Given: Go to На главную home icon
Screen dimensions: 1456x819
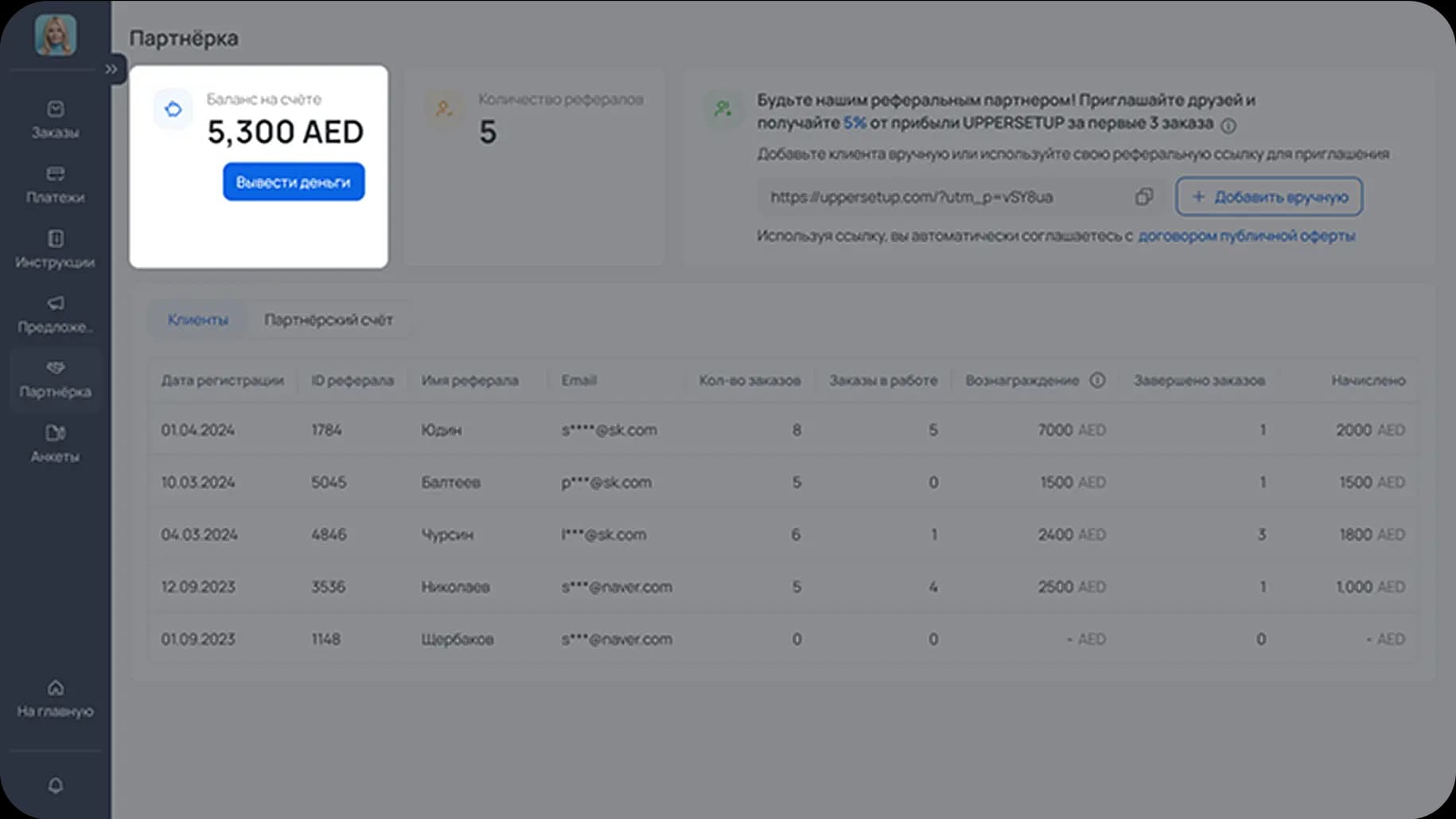Looking at the screenshot, I should (x=55, y=698).
